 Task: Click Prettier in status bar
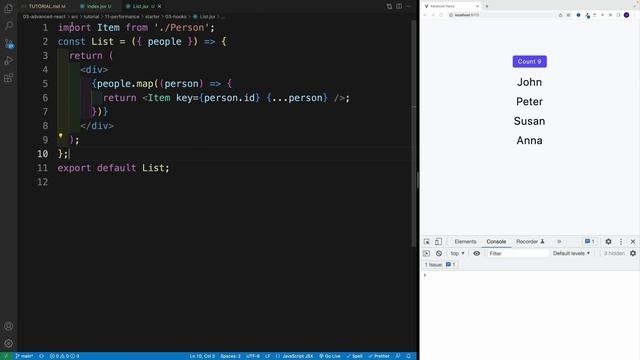click(x=379, y=356)
